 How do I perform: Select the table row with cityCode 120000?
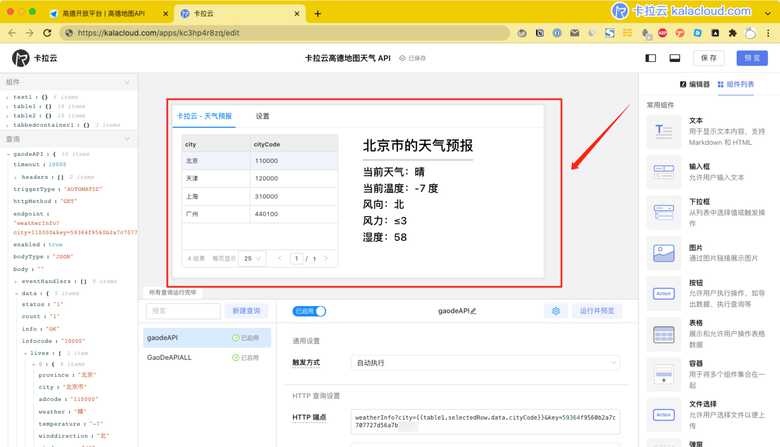(260, 179)
